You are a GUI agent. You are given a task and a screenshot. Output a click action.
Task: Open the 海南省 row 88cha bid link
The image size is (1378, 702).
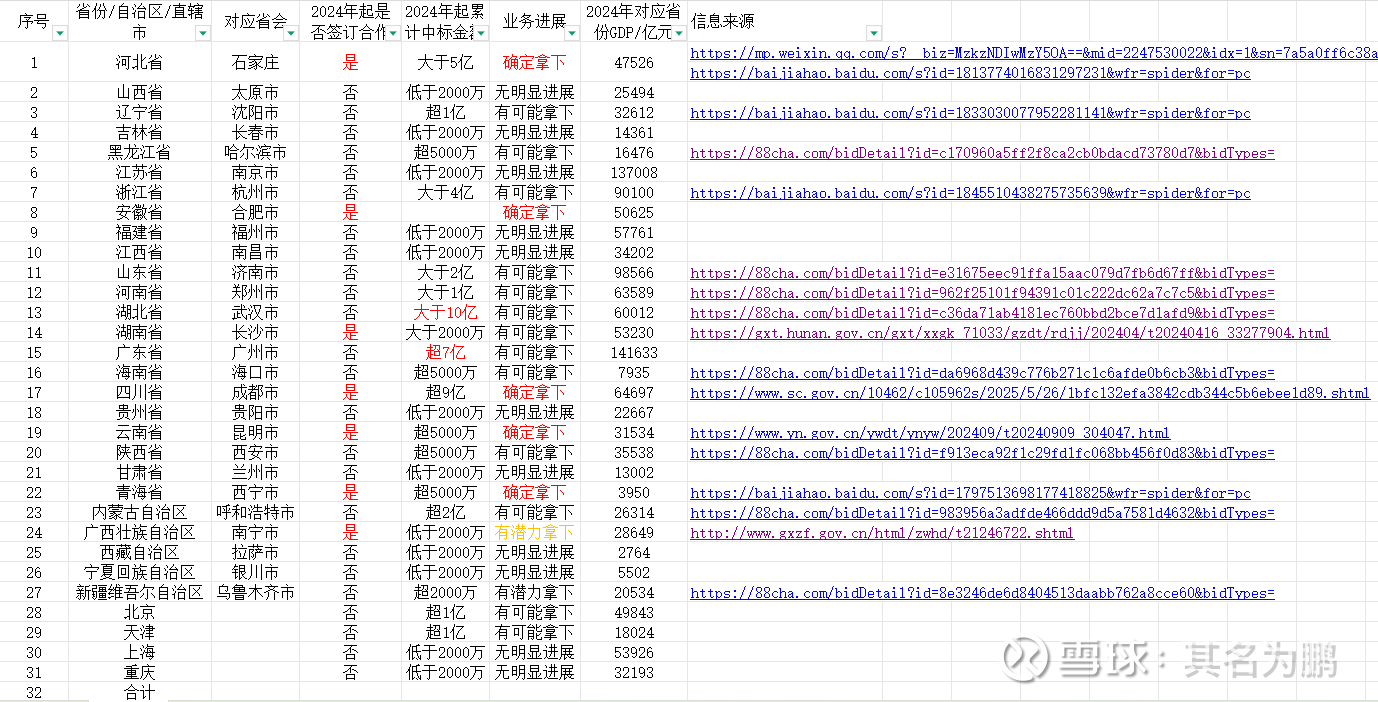point(982,373)
